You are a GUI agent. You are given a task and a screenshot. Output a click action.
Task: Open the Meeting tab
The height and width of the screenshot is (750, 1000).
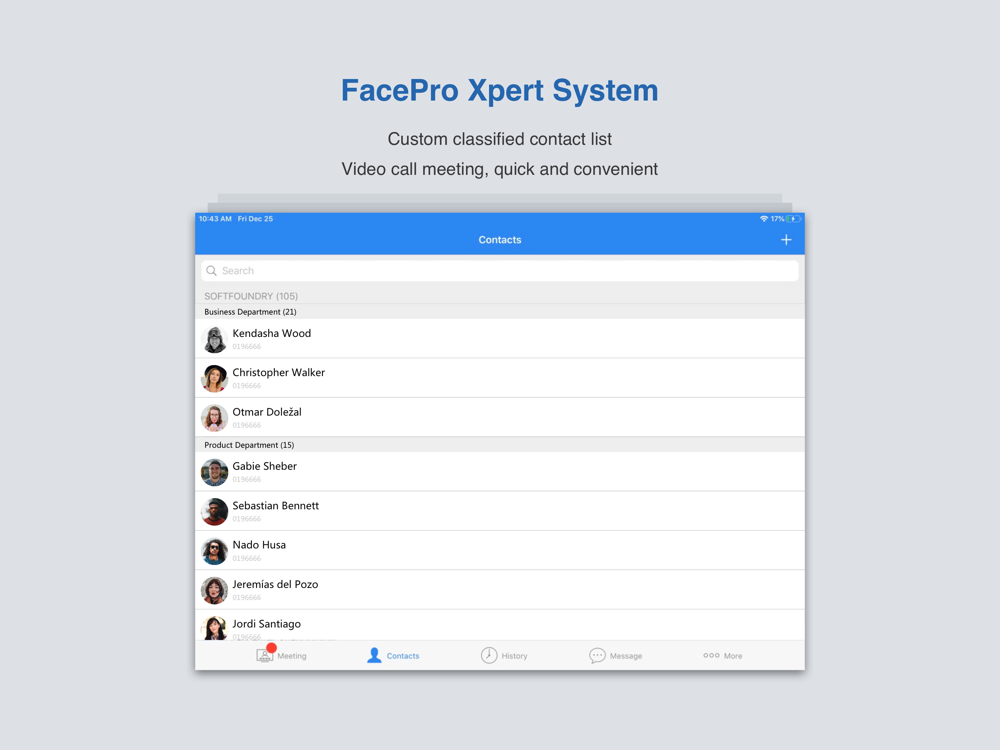pyautogui.click(x=281, y=655)
